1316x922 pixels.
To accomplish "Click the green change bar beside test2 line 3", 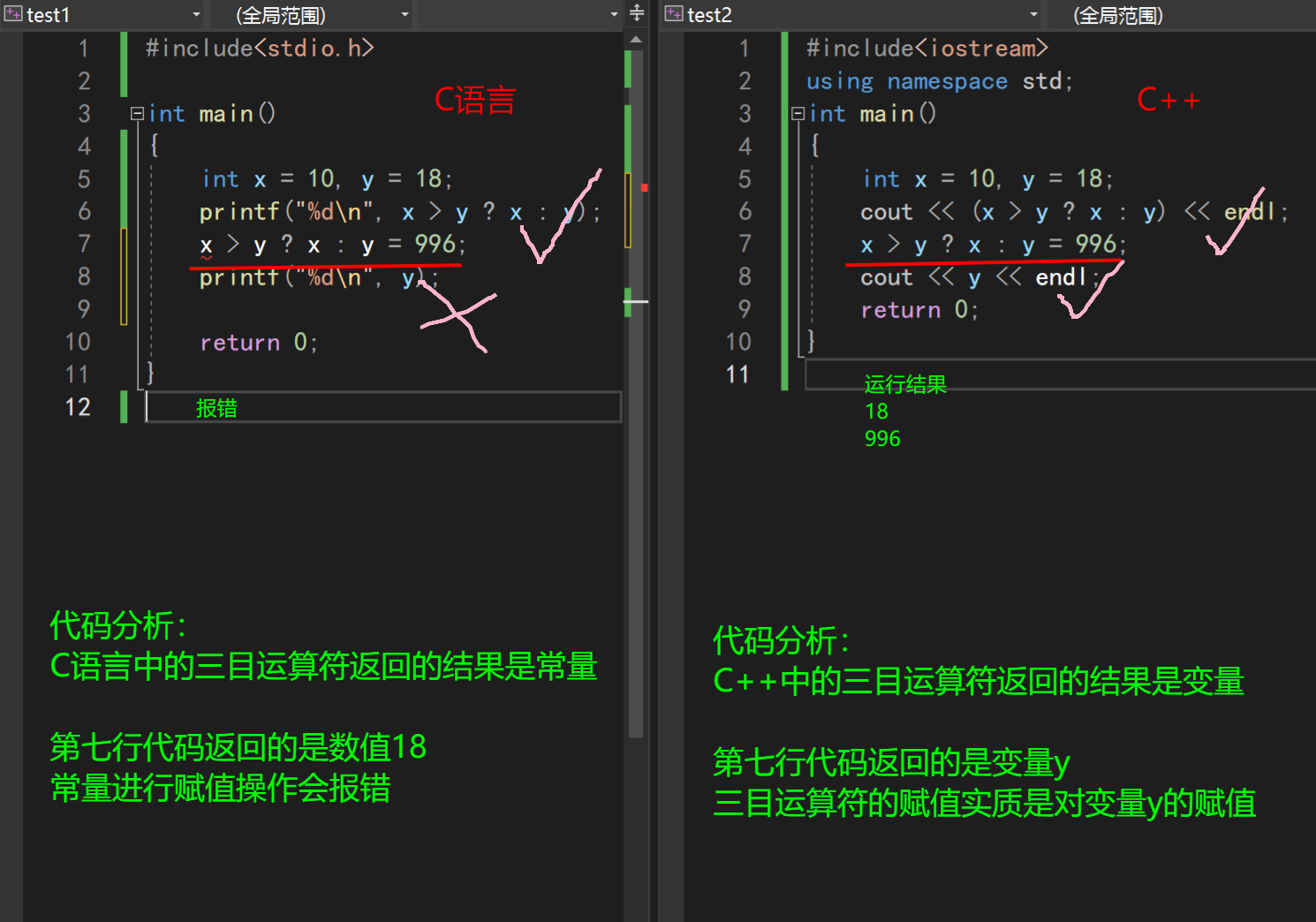I will coord(783,113).
